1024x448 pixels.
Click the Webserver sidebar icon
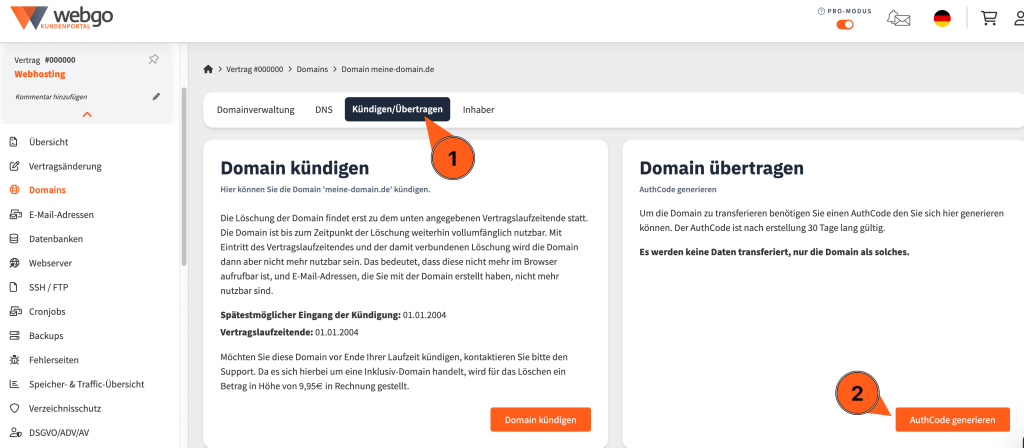pos(14,263)
